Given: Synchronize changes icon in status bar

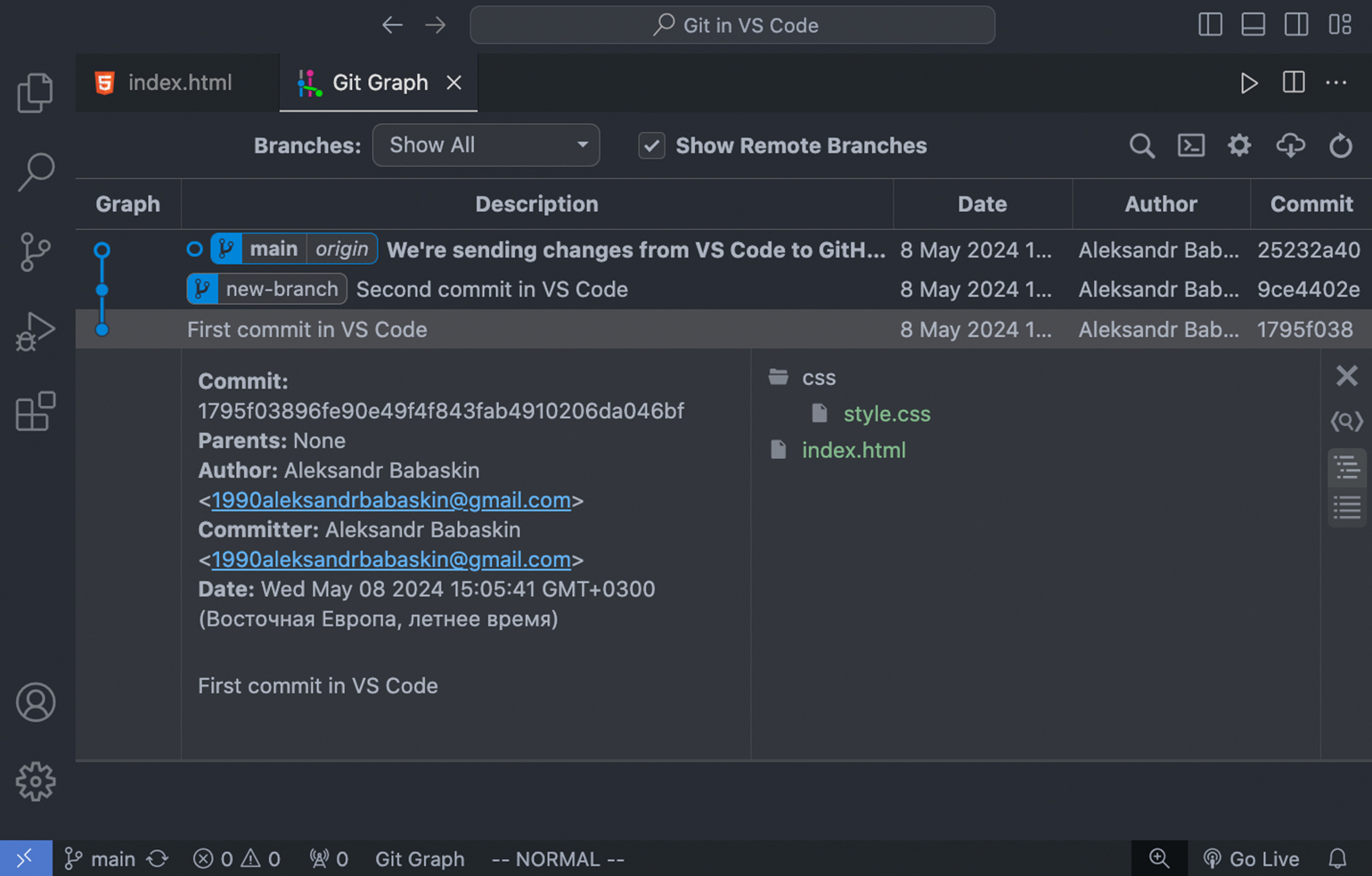Looking at the screenshot, I should click(x=158, y=859).
